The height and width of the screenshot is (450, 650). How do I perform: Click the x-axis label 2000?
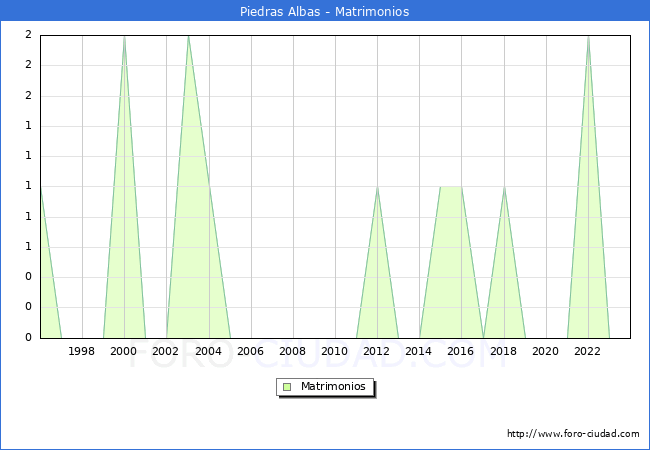(124, 351)
